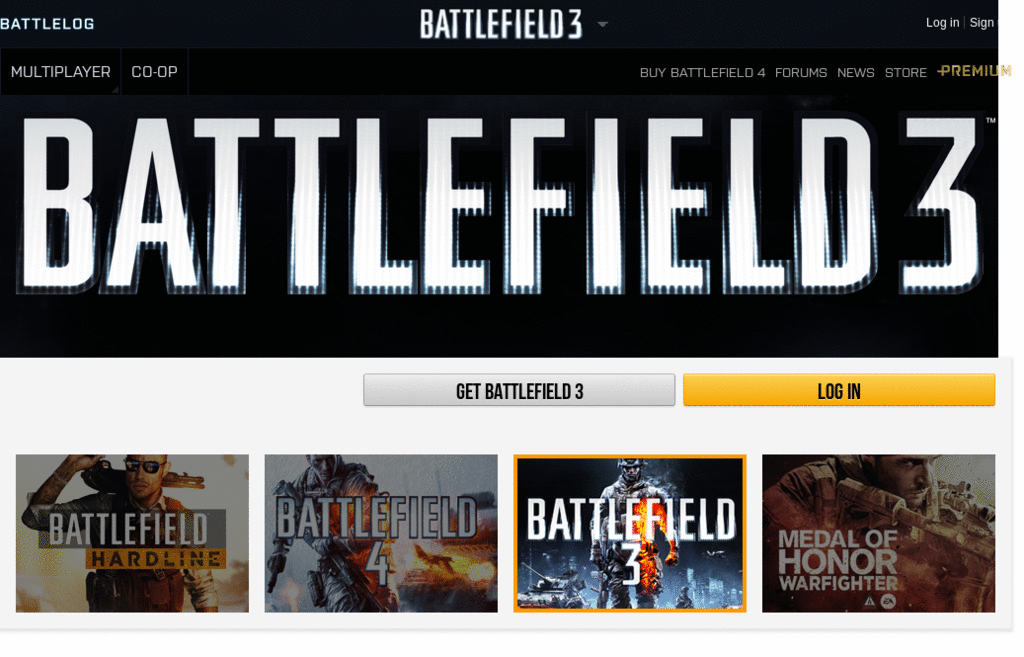Viewport: 1024px width, 657px height.
Task: Visit the Store link
Action: coord(905,72)
